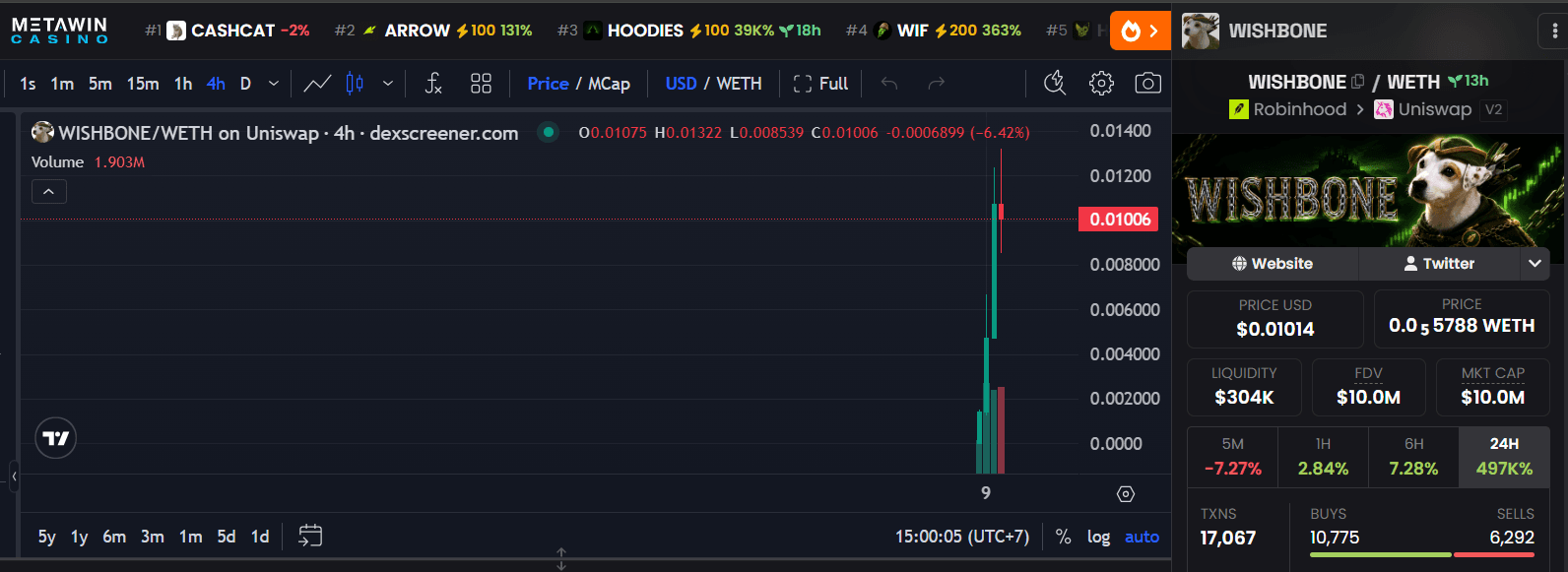The height and width of the screenshot is (572, 1568).
Task: Select the D daily interval
Action: tap(245, 84)
